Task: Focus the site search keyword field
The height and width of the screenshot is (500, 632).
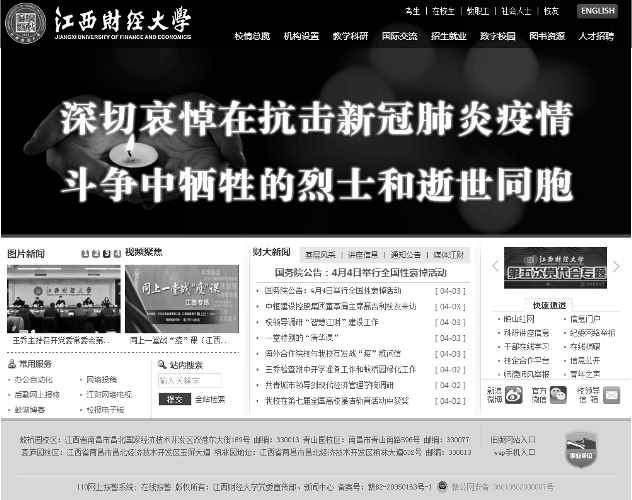Action: pos(189,380)
